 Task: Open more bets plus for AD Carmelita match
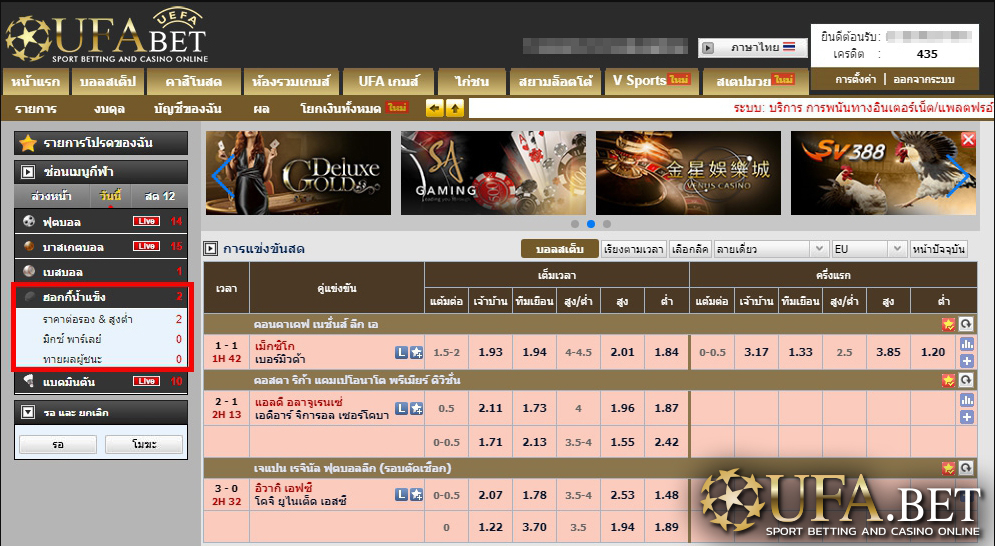pos(966,417)
